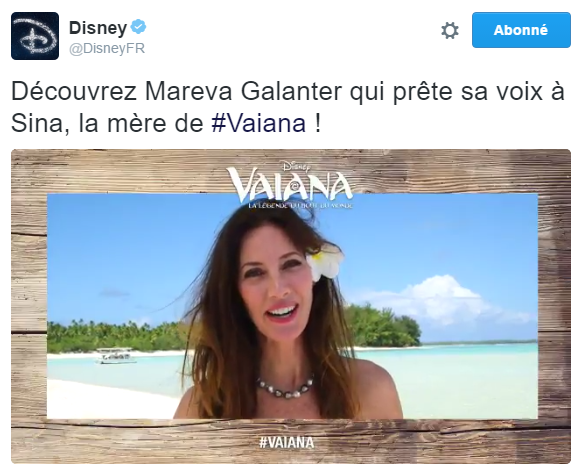
Task: Click the white flower in her hair
Action: coord(324,263)
